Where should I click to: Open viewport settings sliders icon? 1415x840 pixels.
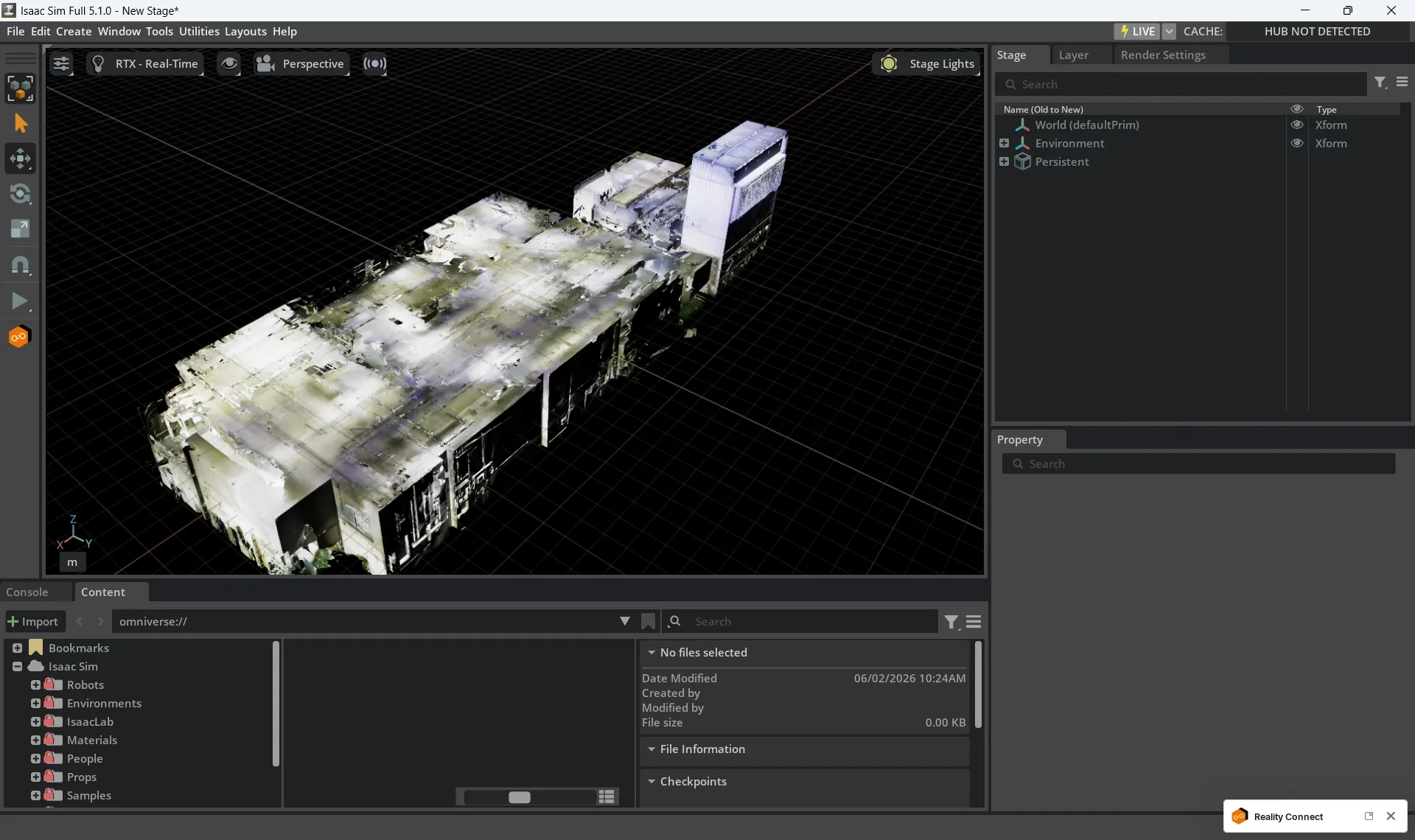coord(61,64)
